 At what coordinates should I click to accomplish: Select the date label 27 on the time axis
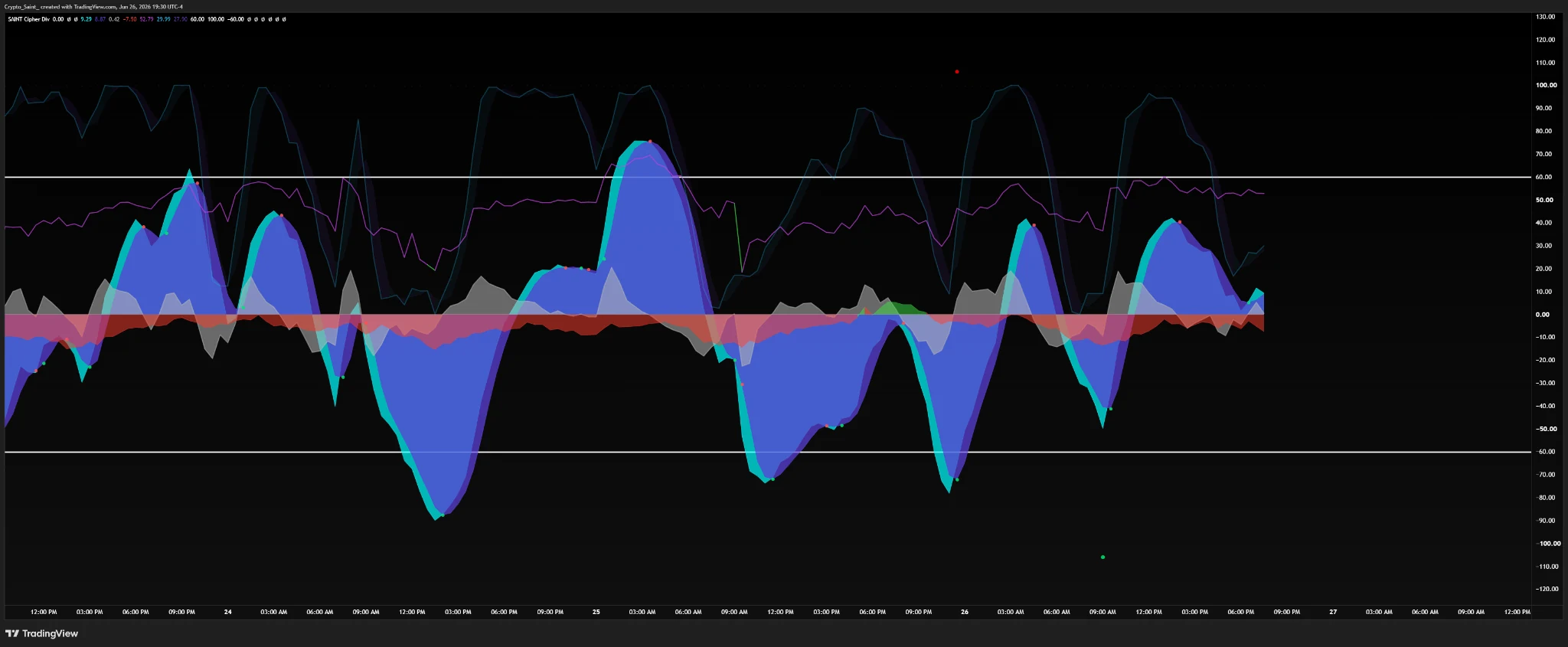[x=1333, y=612]
